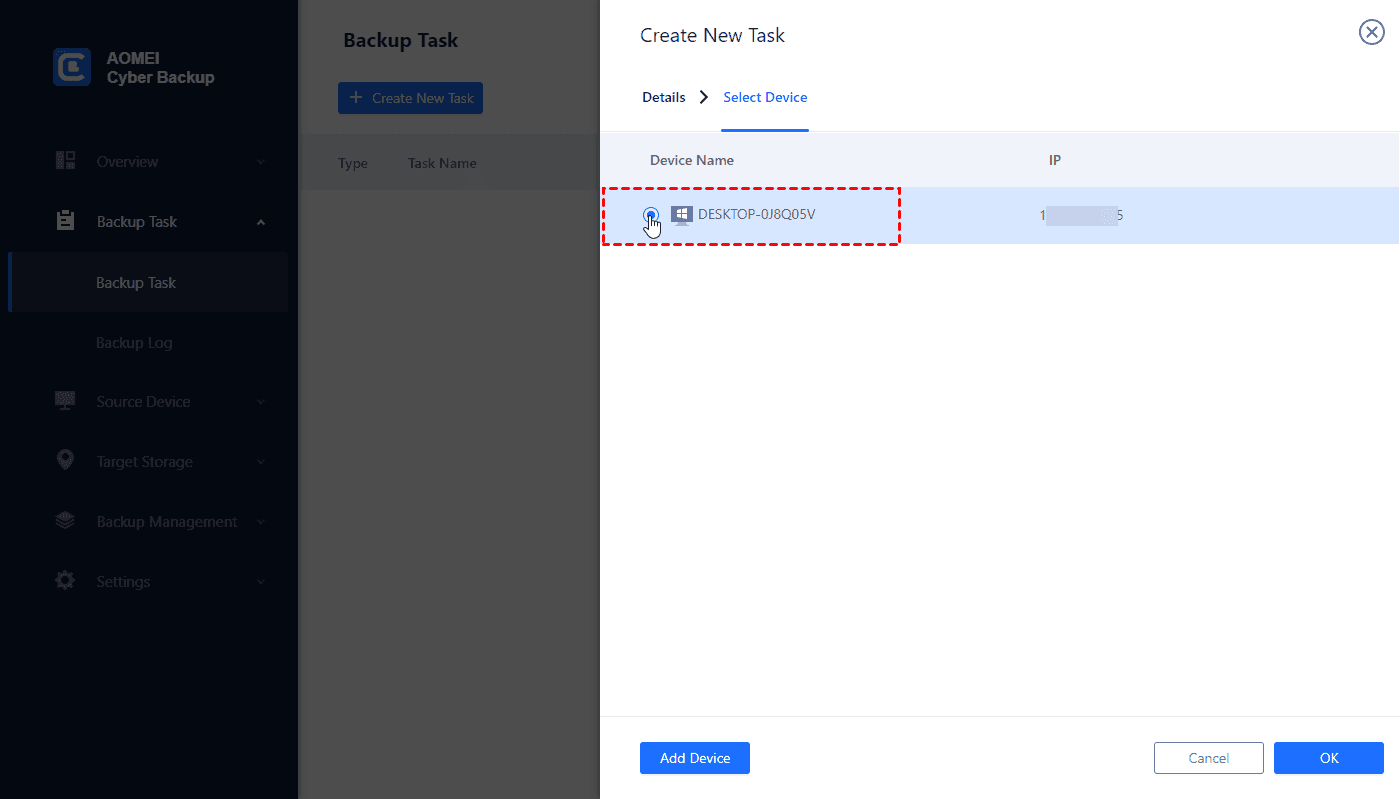Viewport: 1400px width, 799px height.
Task: Click the Backup Task clipboard icon
Action: pos(66,221)
